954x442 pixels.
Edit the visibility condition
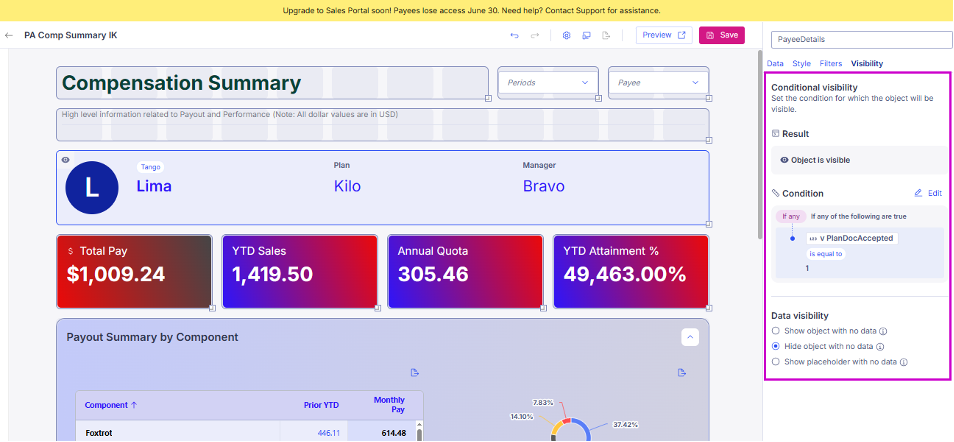tap(928, 193)
